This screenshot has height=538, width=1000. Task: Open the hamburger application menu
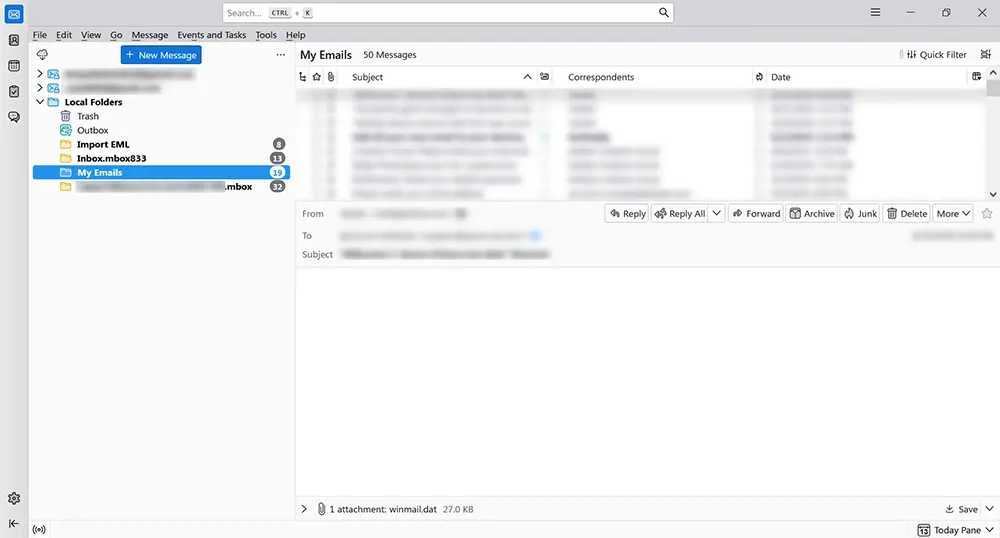point(876,12)
